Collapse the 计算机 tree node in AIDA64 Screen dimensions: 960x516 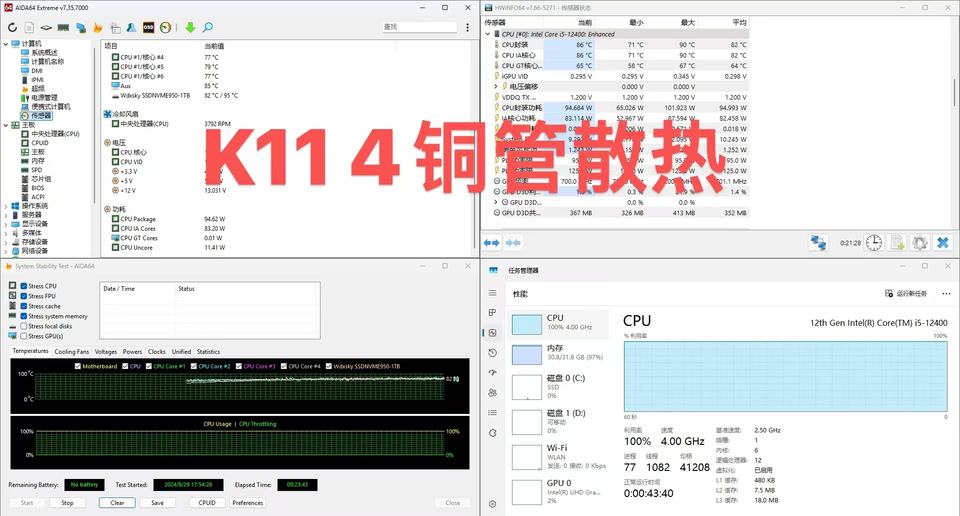pos(6,43)
